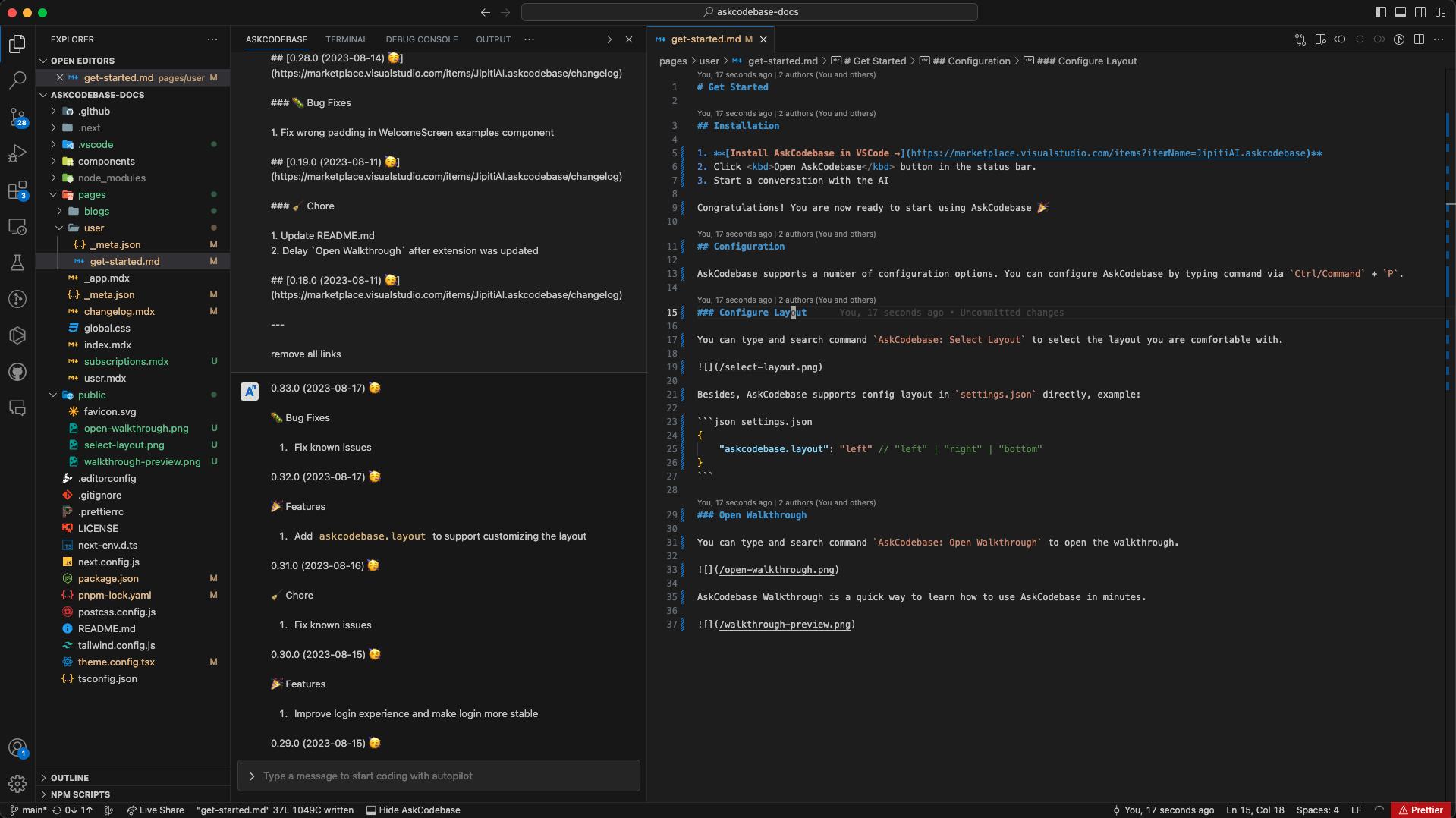Image resolution: width=1456 pixels, height=818 pixels.
Task: Close the AskCodebase panel with X
Action: pos(629,39)
